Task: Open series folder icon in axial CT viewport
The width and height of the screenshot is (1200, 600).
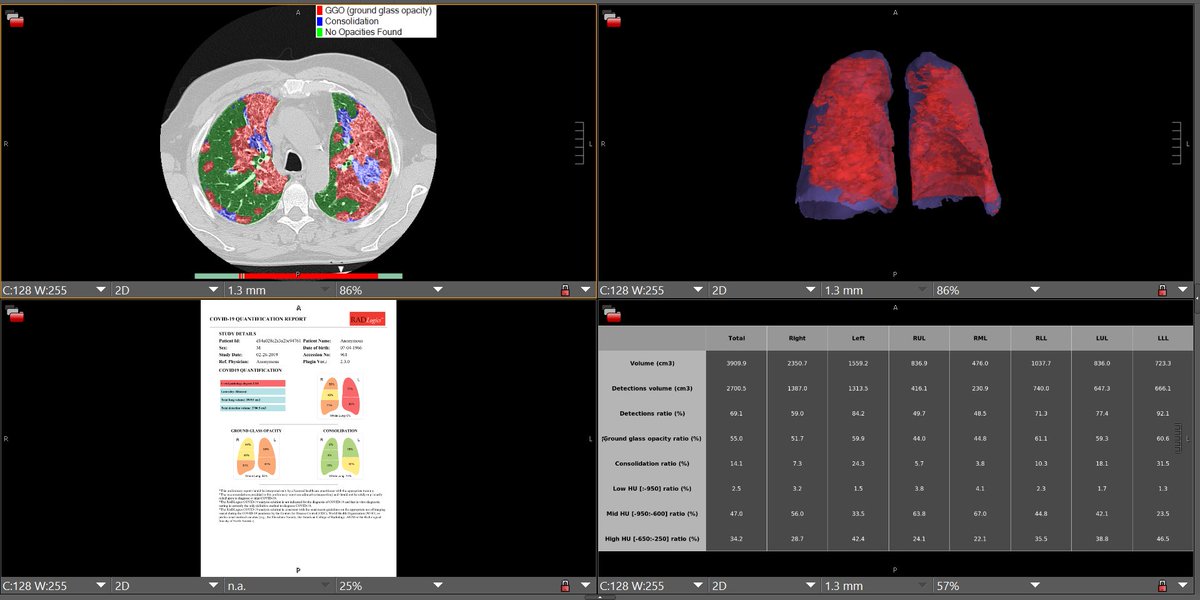Action: tap(15, 19)
